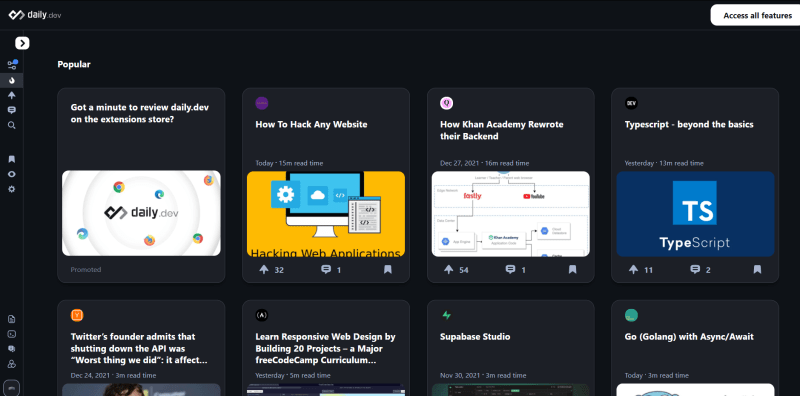This screenshot has width=800, height=396.
Task: Open the settings gear icon in sidebar
Action: [12, 189]
